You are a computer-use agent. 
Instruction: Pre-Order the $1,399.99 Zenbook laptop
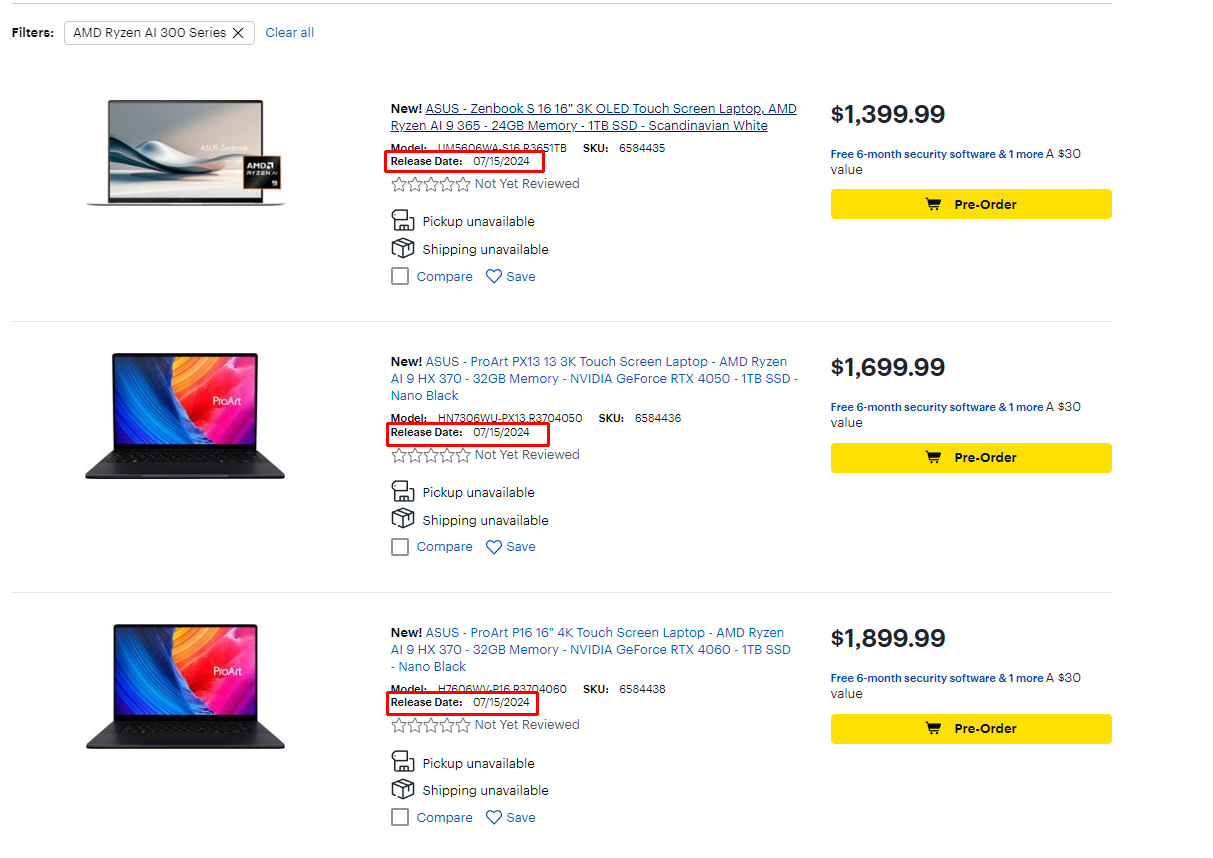(970, 204)
